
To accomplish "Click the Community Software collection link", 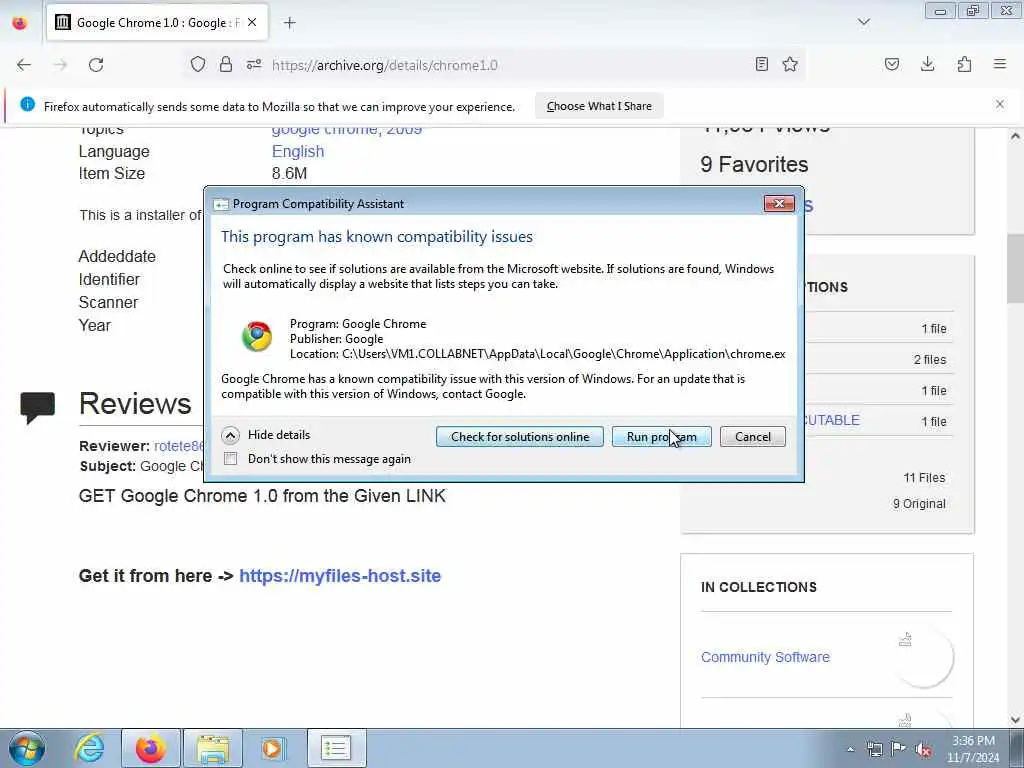I will 765,657.
